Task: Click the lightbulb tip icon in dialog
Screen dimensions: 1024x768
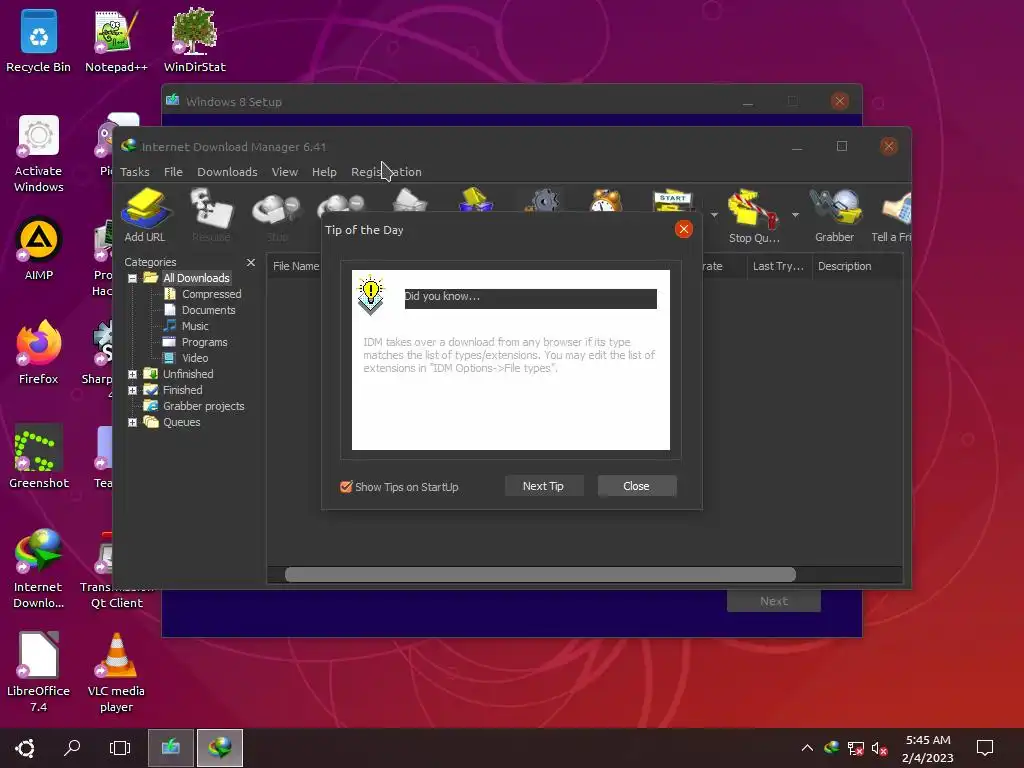Action: tap(370, 295)
